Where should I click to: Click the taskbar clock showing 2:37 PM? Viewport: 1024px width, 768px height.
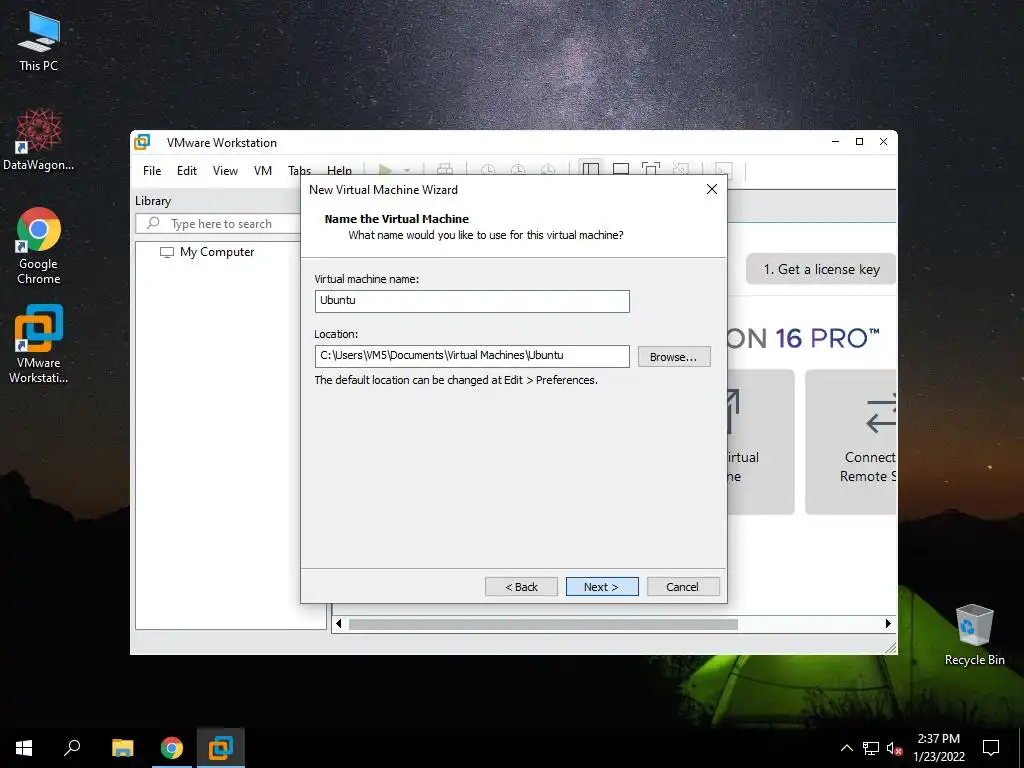(938, 748)
